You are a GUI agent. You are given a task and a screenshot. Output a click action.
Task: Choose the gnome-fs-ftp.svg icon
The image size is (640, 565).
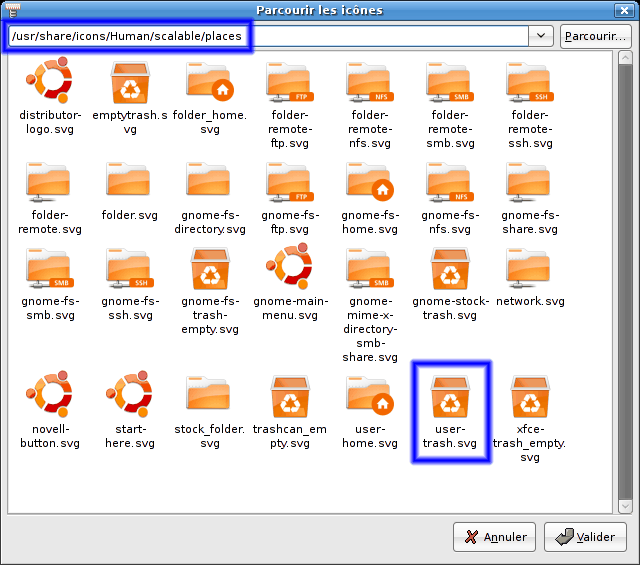coord(290,182)
